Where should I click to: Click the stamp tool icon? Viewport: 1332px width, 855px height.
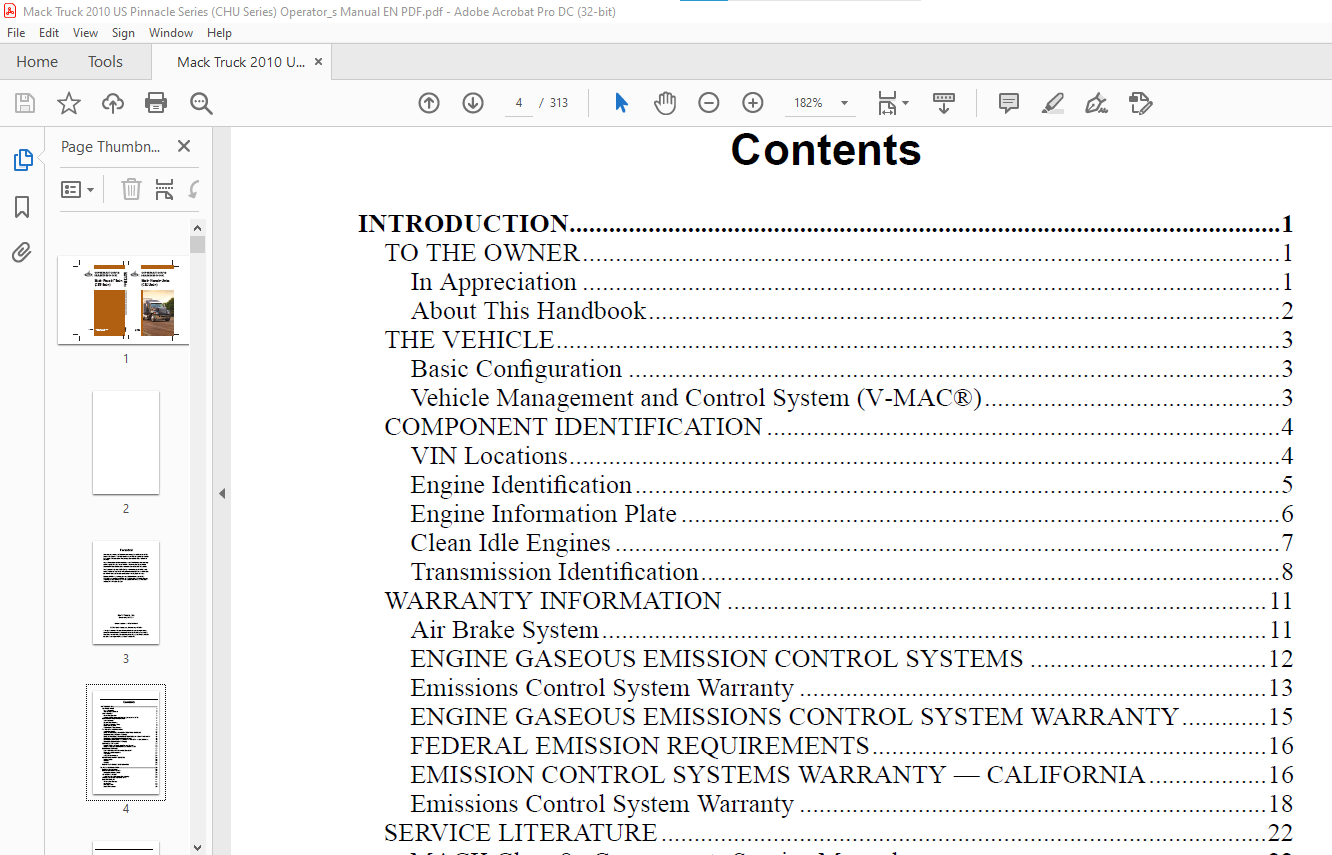point(1141,103)
